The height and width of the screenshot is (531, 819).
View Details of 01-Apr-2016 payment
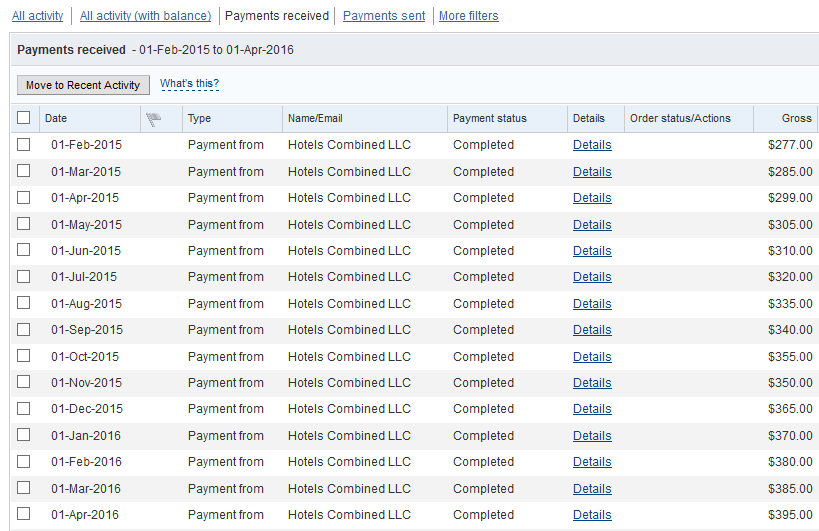(592, 515)
